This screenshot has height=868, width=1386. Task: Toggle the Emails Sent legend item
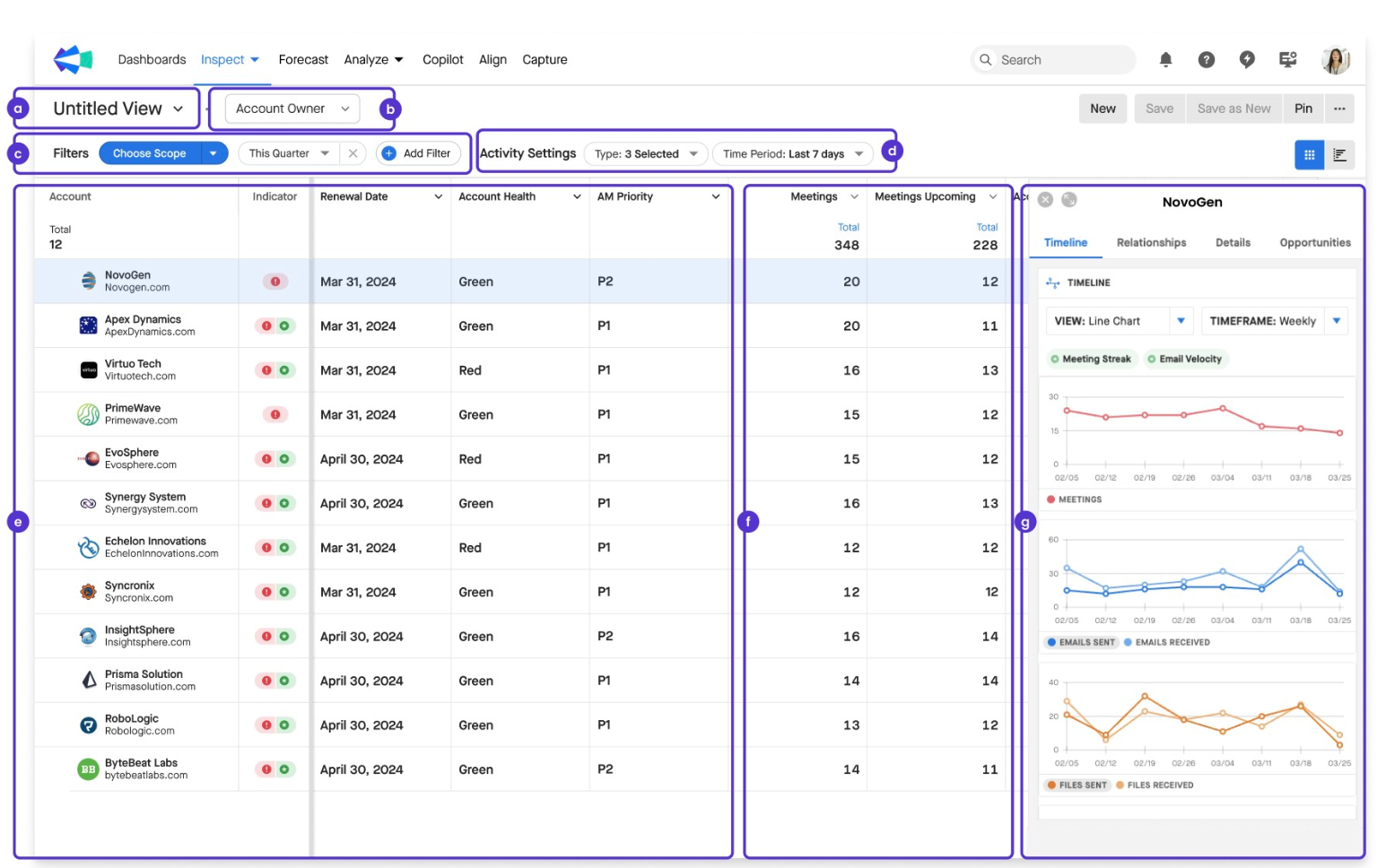pyautogui.click(x=1081, y=642)
